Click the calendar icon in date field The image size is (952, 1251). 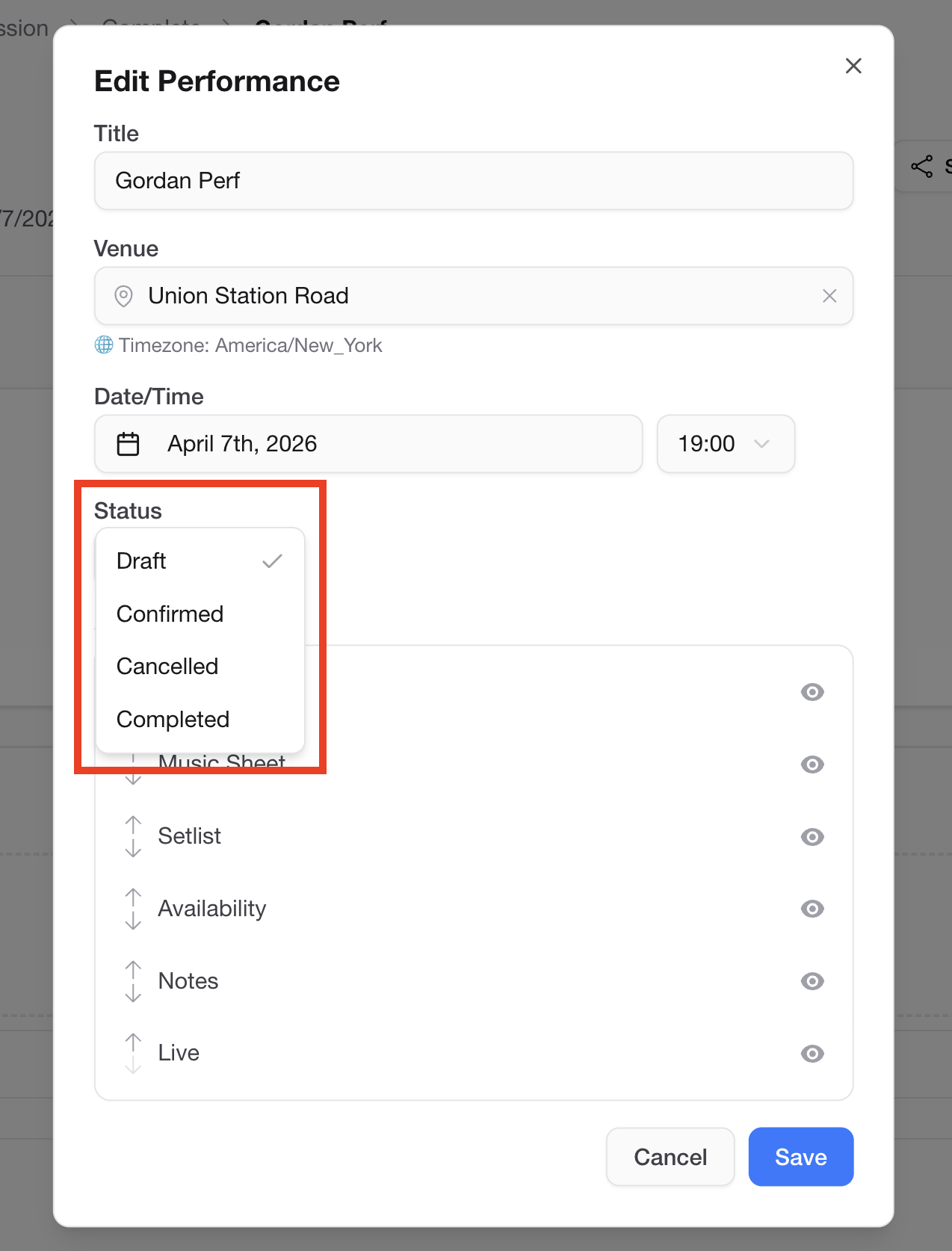(128, 444)
